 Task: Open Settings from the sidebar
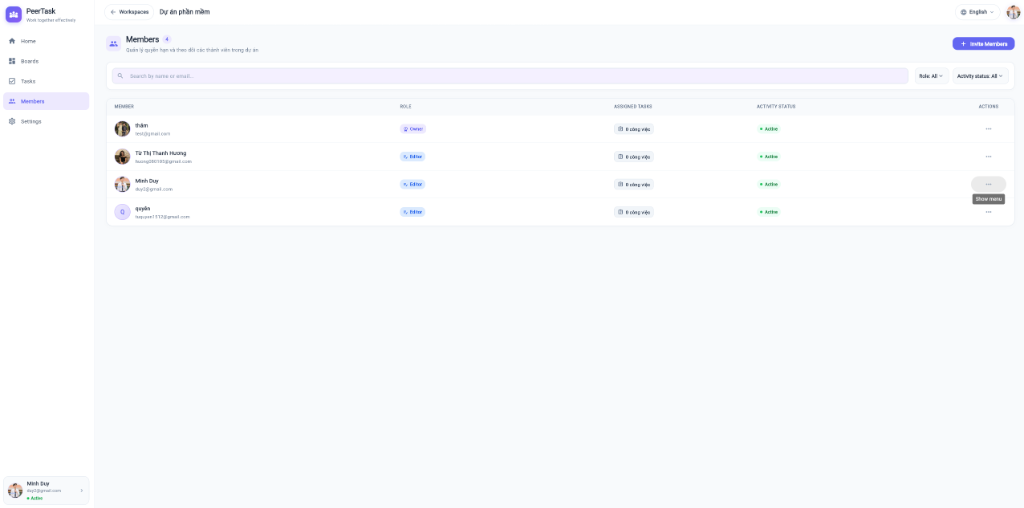click(x=46, y=121)
